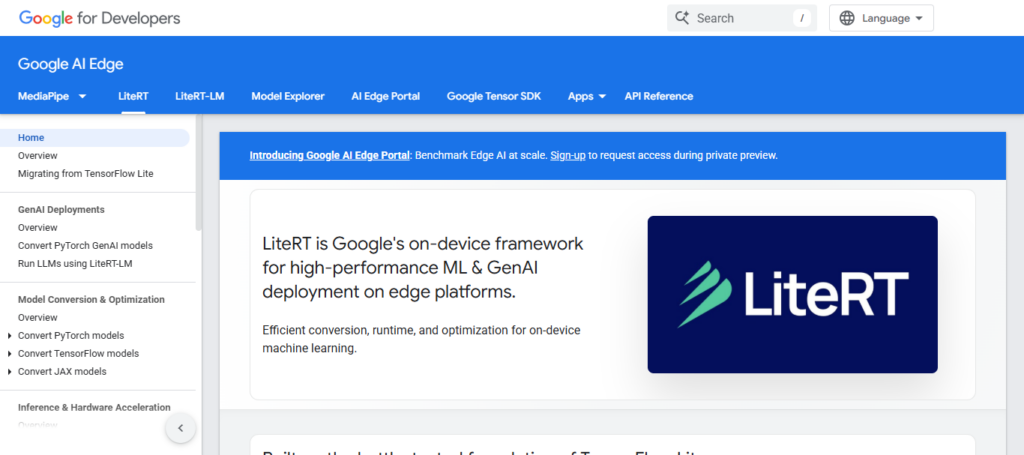Image resolution: width=1024 pixels, height=455 pixels.
Task: Click Model Conversion & Optimization heading
Action: click(x=91, y=300)
